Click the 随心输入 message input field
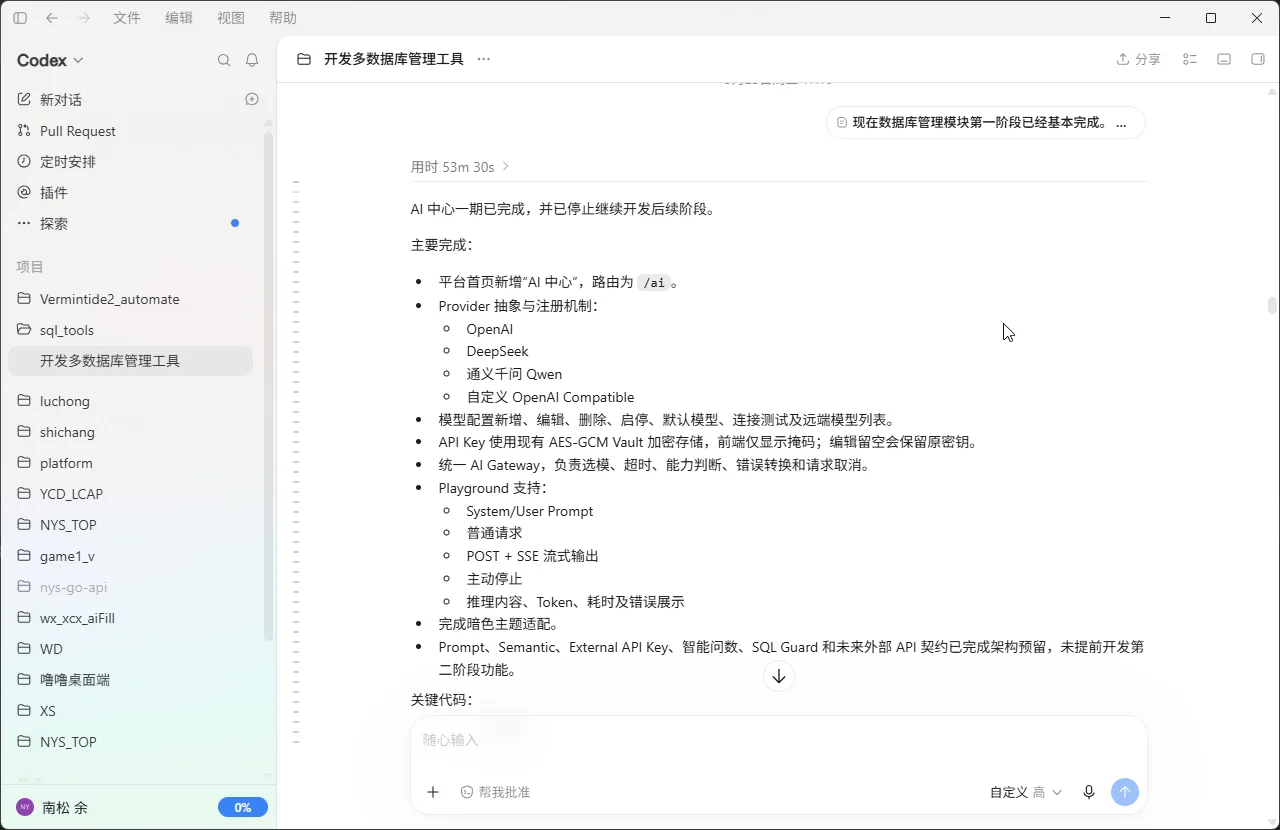Viewport: 1280px width, 830px height. [x=778, y=740]
